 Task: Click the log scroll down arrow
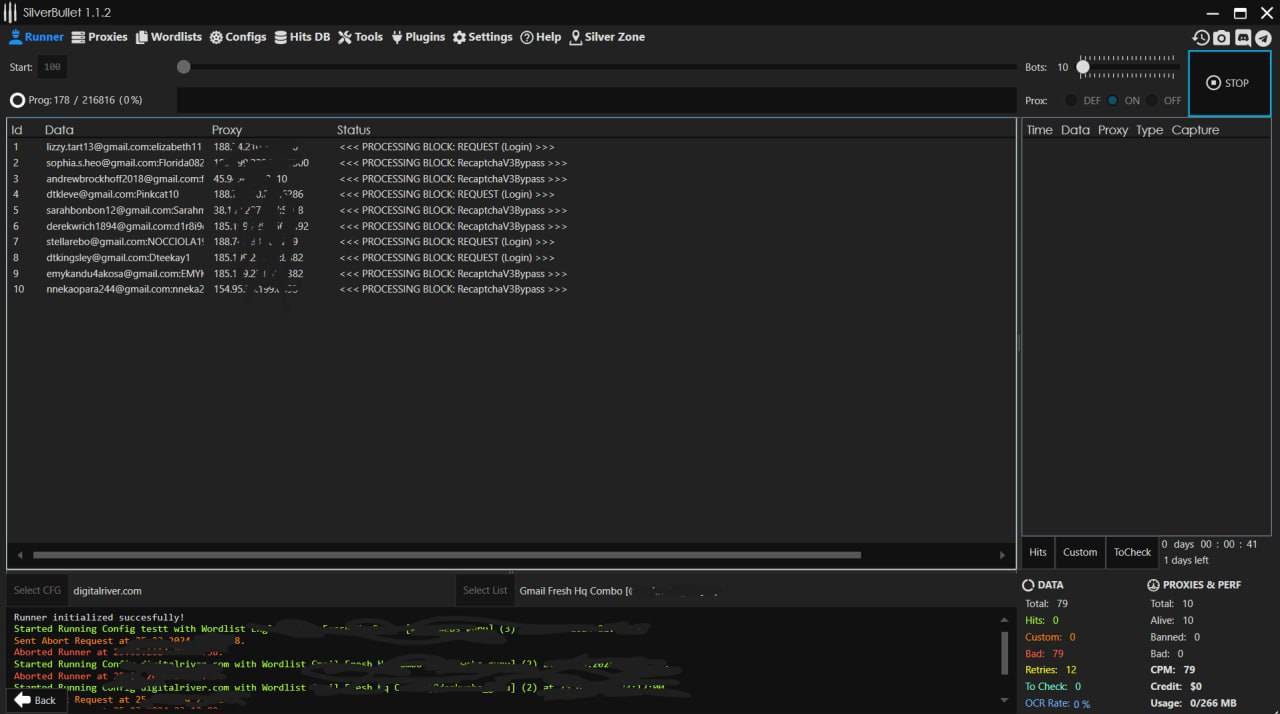(x=1004, y=700)
